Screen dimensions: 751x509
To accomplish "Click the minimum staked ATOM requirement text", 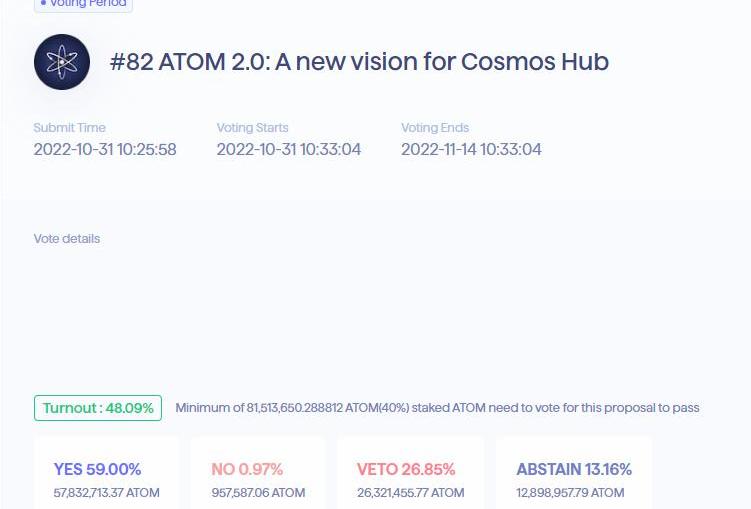I will (437, 408).
